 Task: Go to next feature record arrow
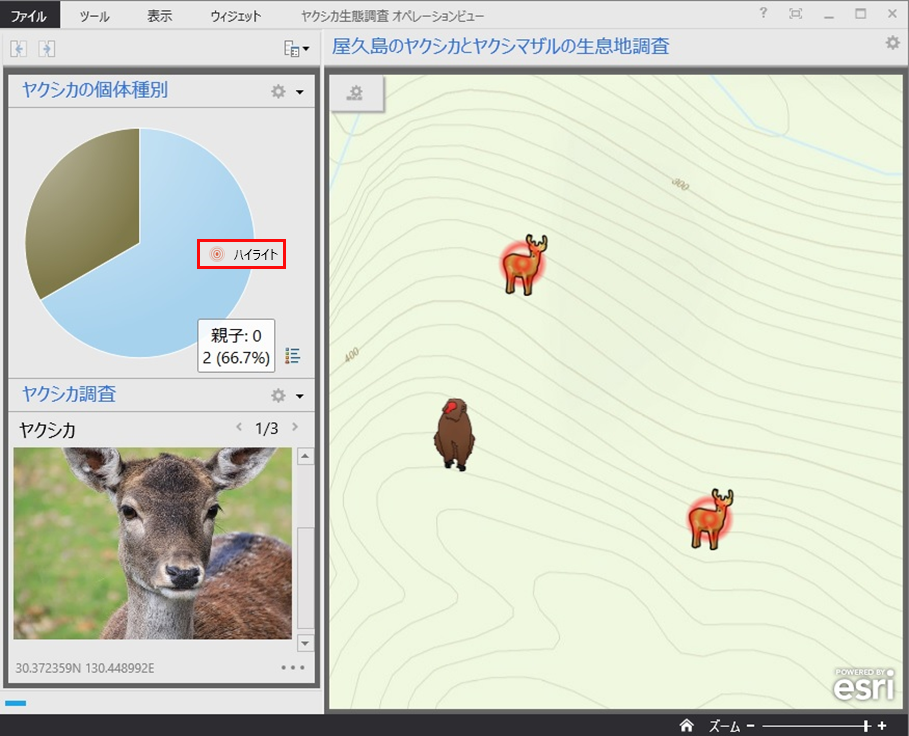294,427
